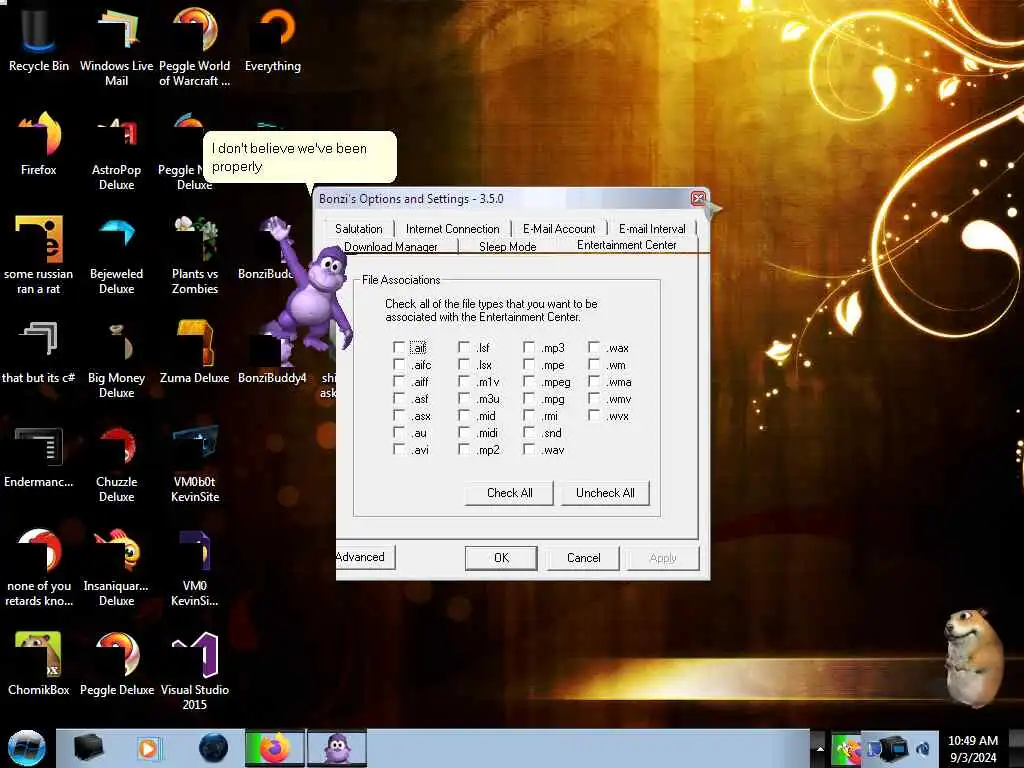Tick the .wax checkbox
This screenshot has height=768, width=1024.
point(594,347)
